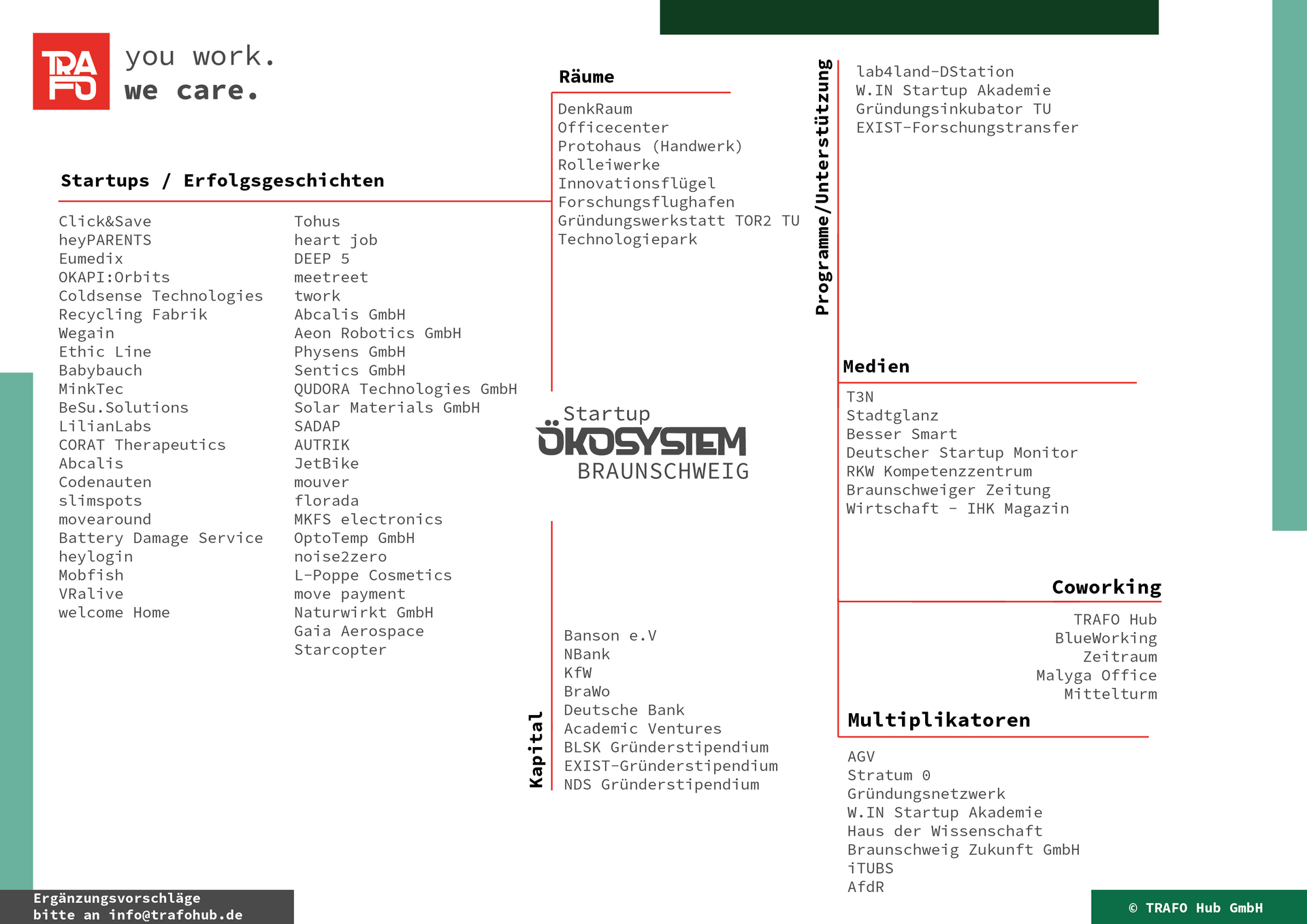Click the Startup Ökosystem Braunschweig logo
Screen dimensions: 1307x924
click(643, 442)
